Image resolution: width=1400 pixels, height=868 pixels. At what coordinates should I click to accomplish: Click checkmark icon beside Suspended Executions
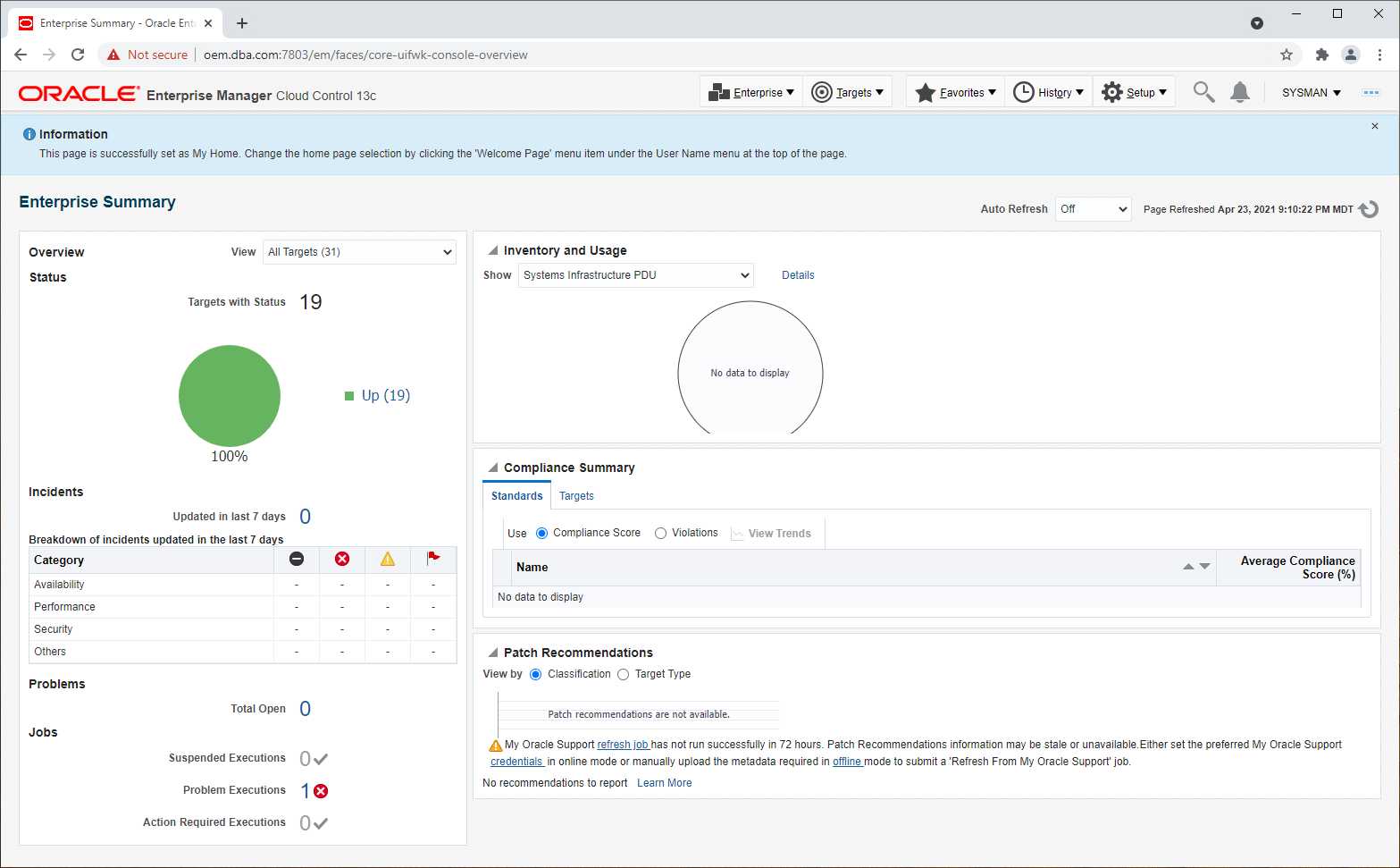coord(321,759)
